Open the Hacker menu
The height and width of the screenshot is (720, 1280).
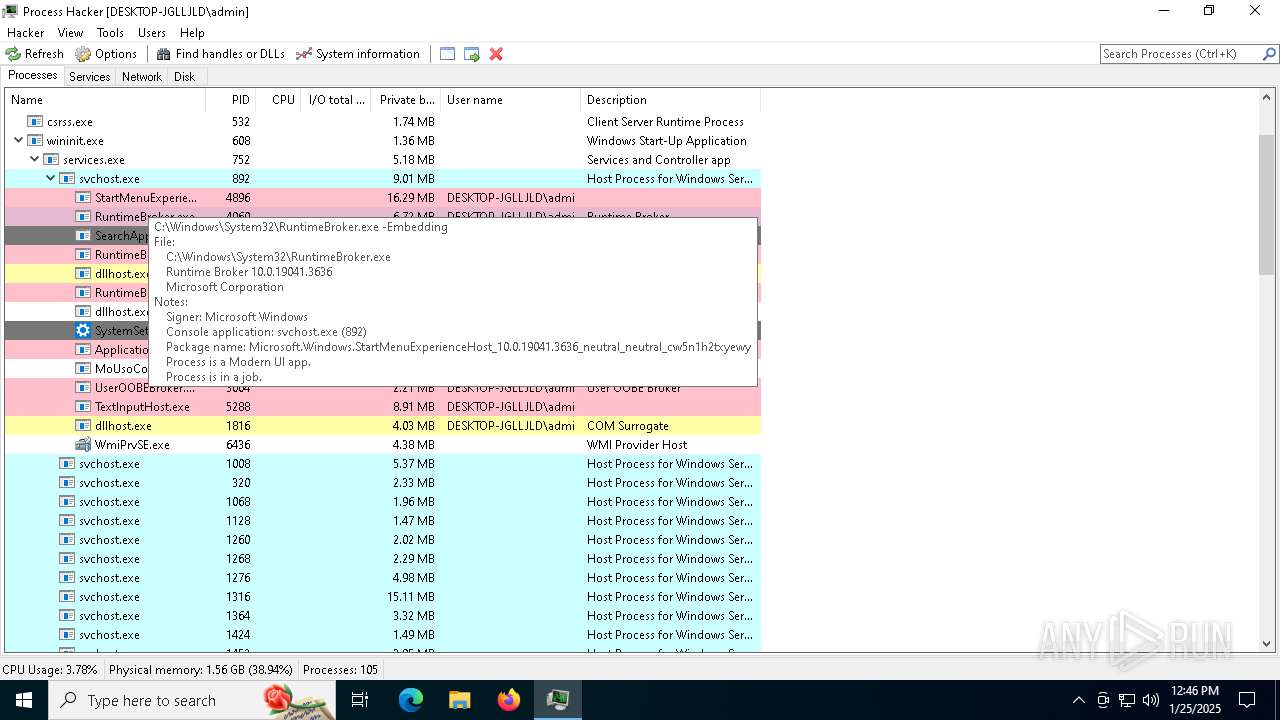[25, 33]
